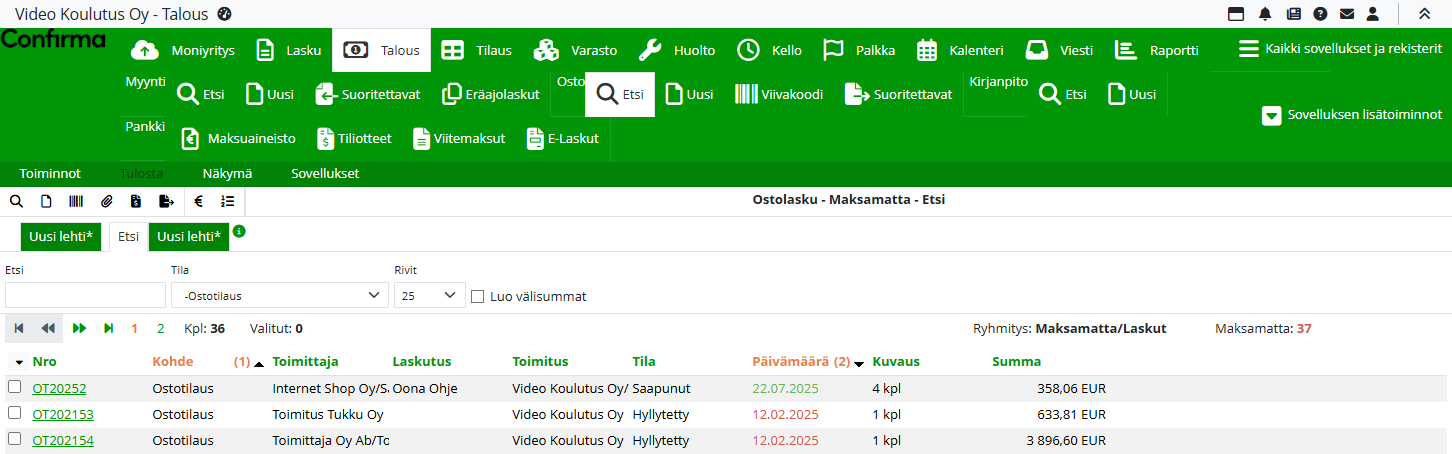Go to the next page with green double arrow

(x=80, y=328)
